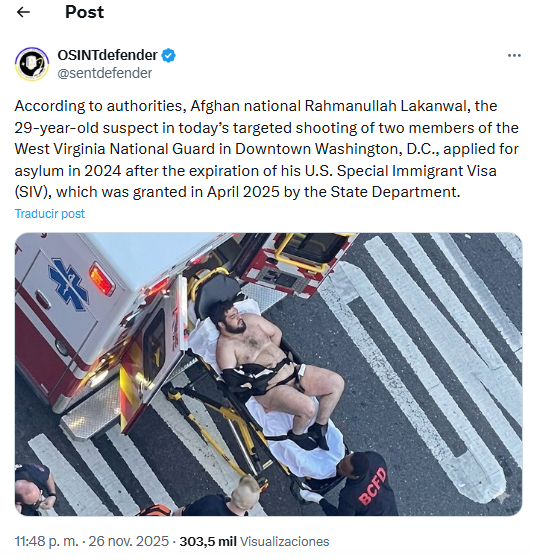Image resolution: width=534 pixels, height=560 pixels.
Task: Click the phrase West Virginia National Guard
Action: (x=115, y=149)
